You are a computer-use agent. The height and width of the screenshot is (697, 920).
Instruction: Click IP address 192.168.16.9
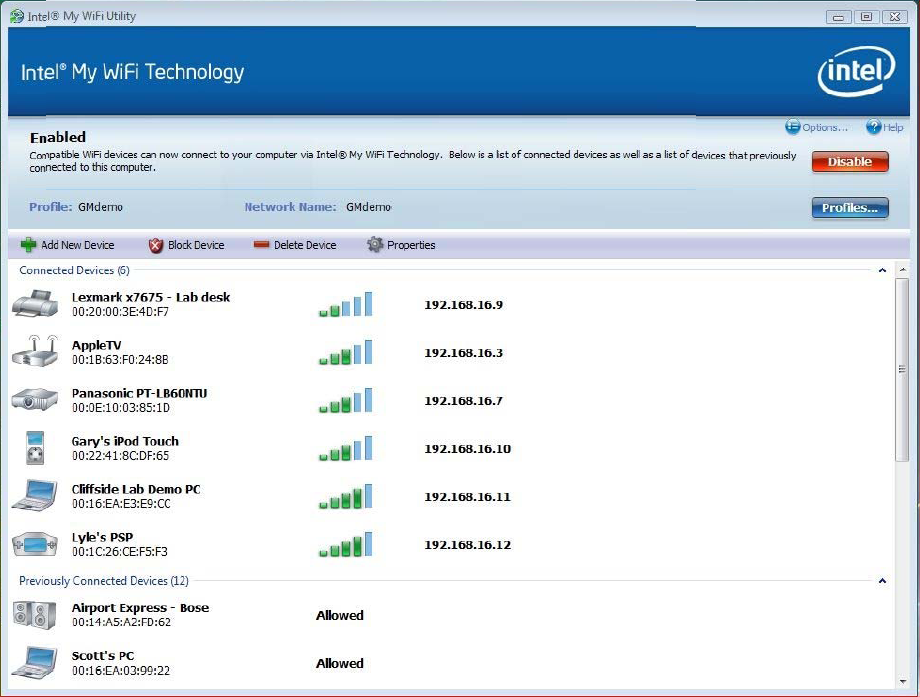(464, 305)
